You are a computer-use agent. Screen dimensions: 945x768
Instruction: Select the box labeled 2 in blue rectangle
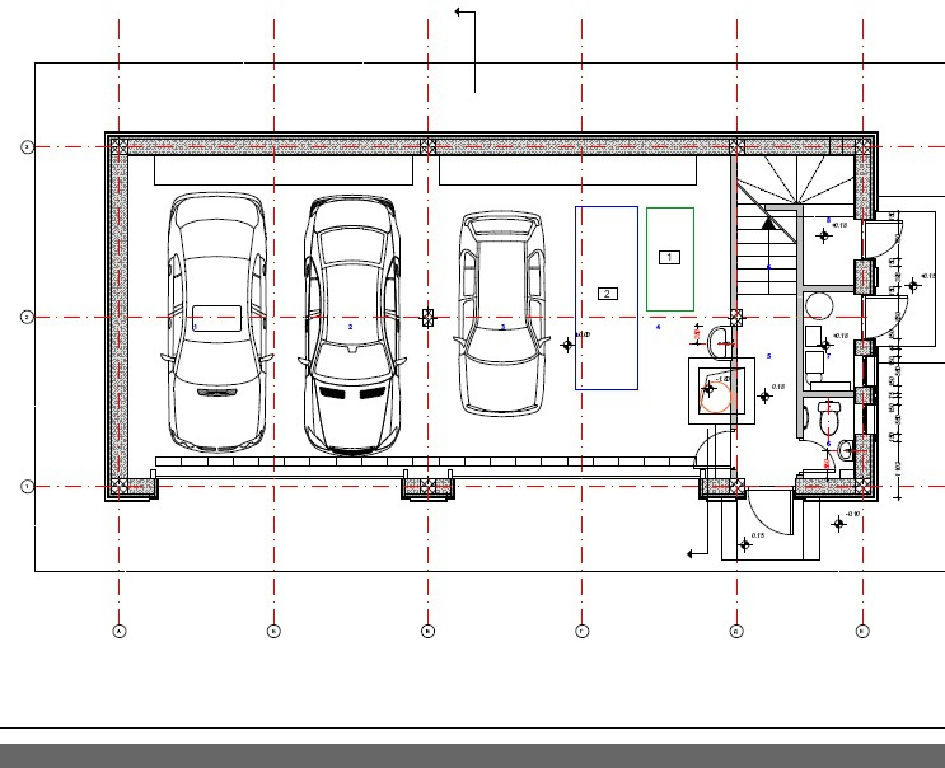(x=606, y=293)
